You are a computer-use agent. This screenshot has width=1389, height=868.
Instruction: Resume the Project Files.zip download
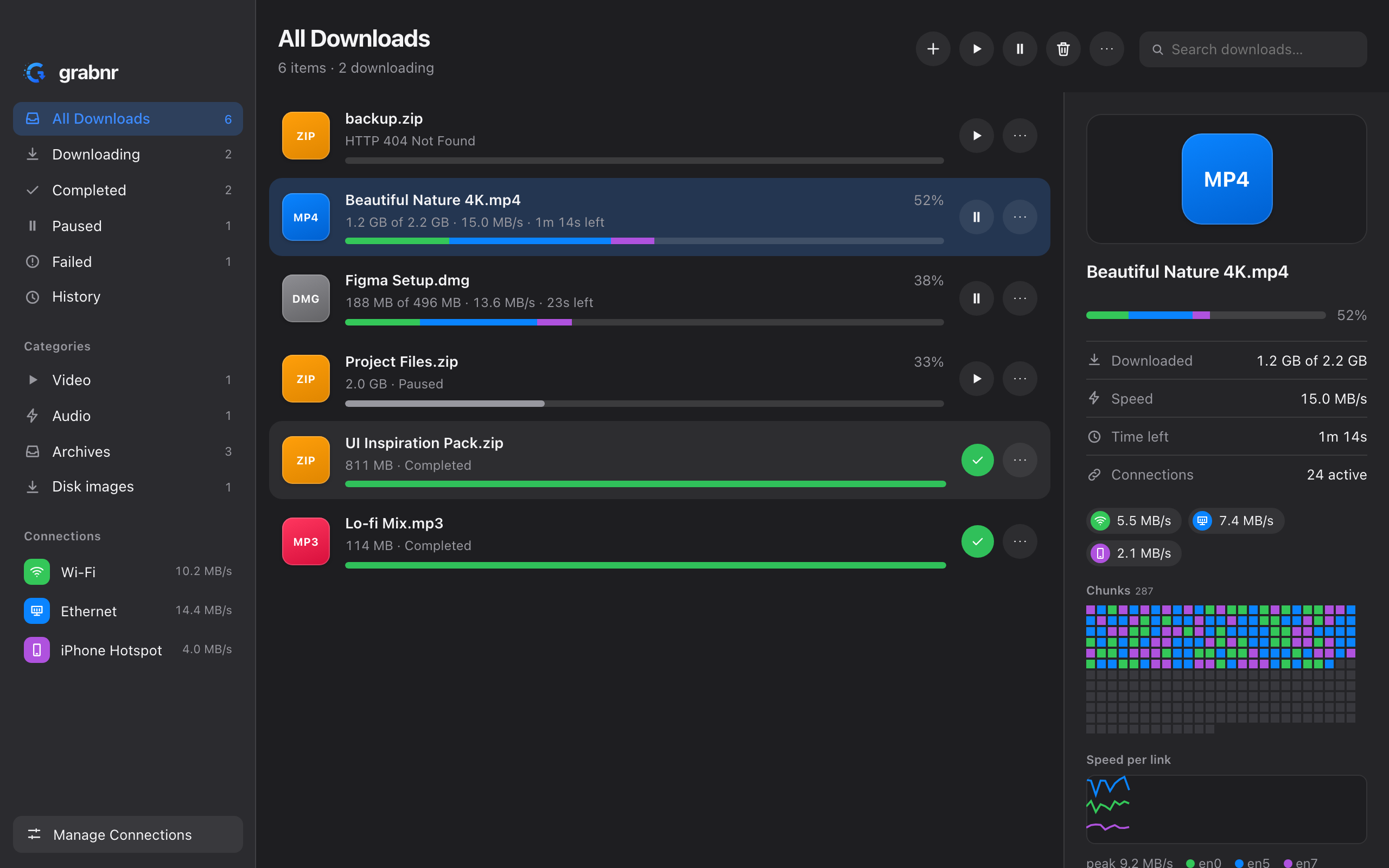976,379
